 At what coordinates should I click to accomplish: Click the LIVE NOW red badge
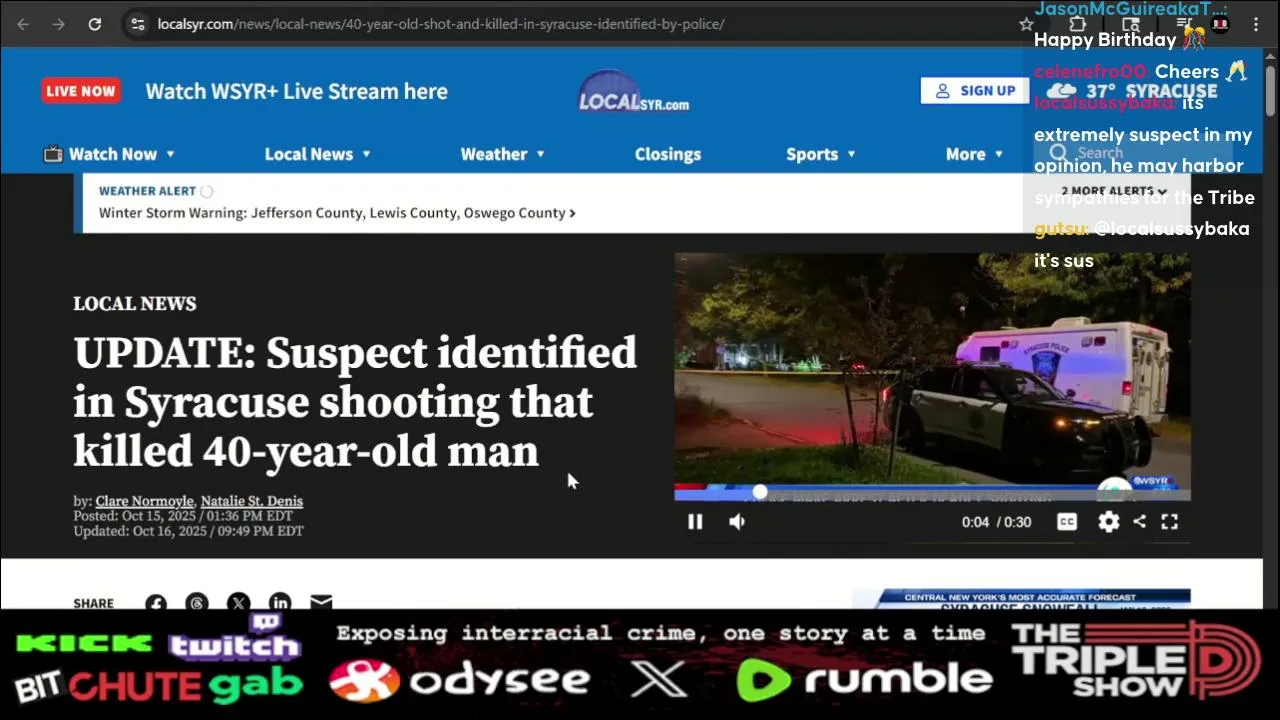tap(81, 91)
